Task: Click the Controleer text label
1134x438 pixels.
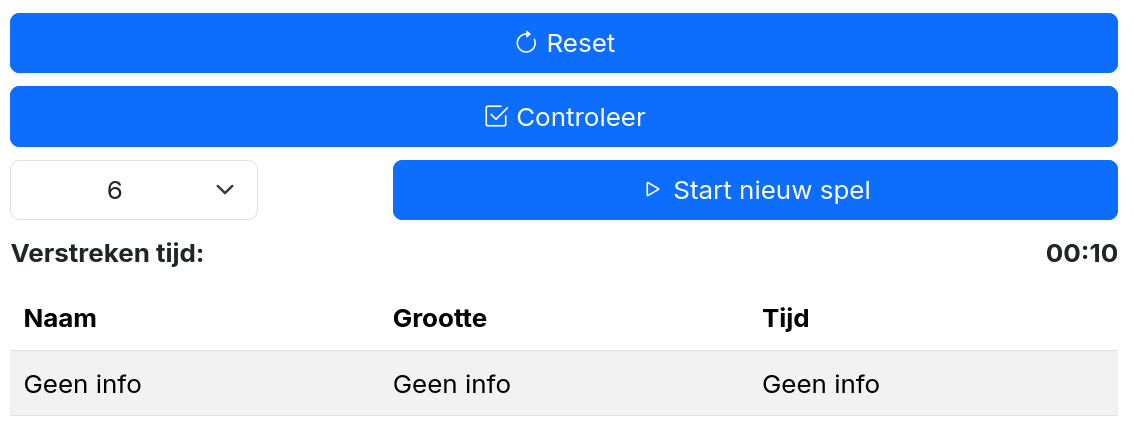Action: (x=581, y=117)
